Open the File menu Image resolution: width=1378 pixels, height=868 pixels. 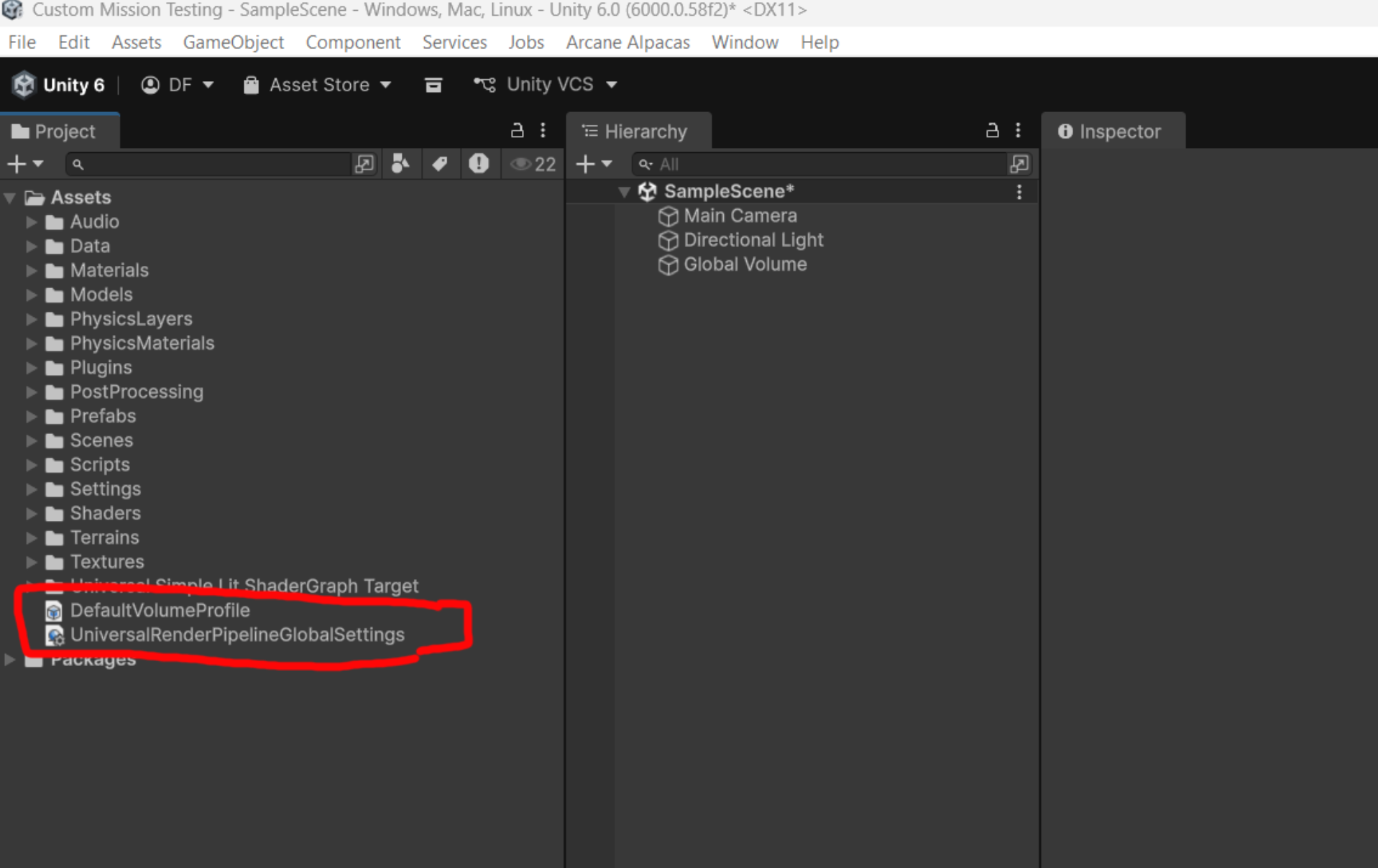coord(22,42)
